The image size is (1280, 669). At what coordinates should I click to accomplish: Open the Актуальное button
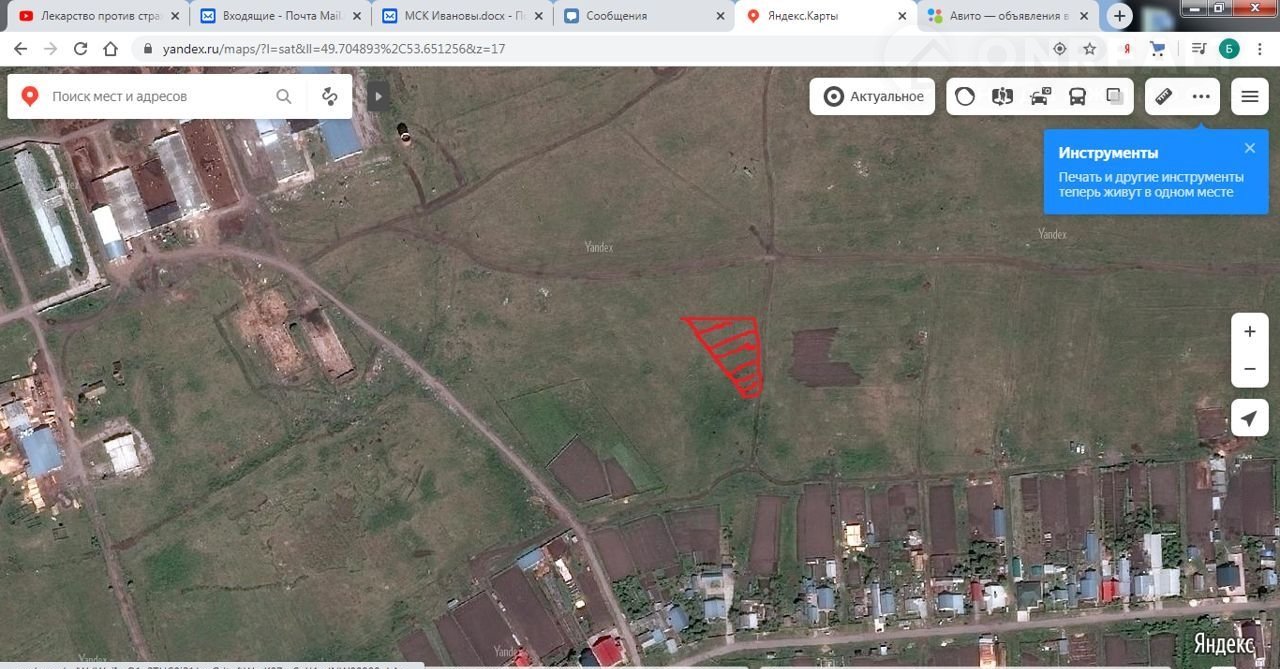[872, 97]
